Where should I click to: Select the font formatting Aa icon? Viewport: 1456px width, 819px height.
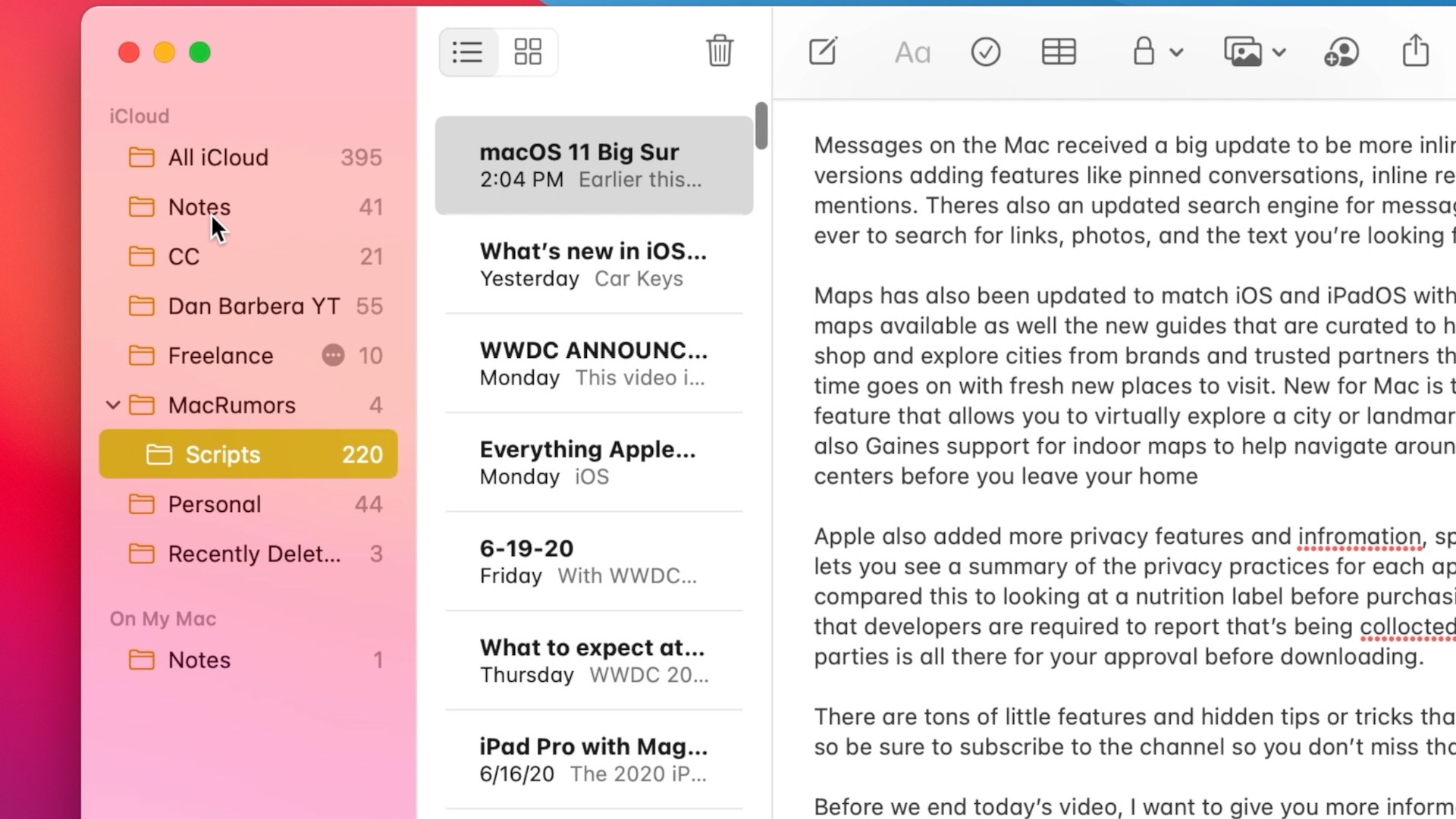point(912,51)
